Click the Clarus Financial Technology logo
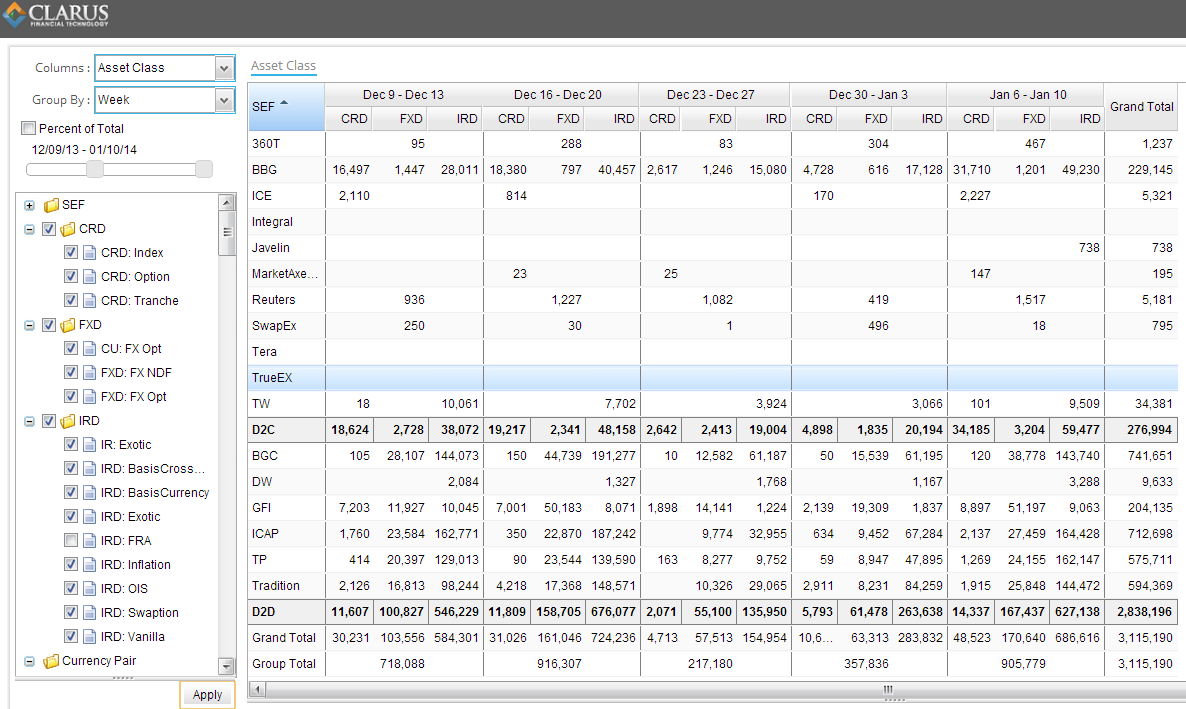 tap(56, 14)
